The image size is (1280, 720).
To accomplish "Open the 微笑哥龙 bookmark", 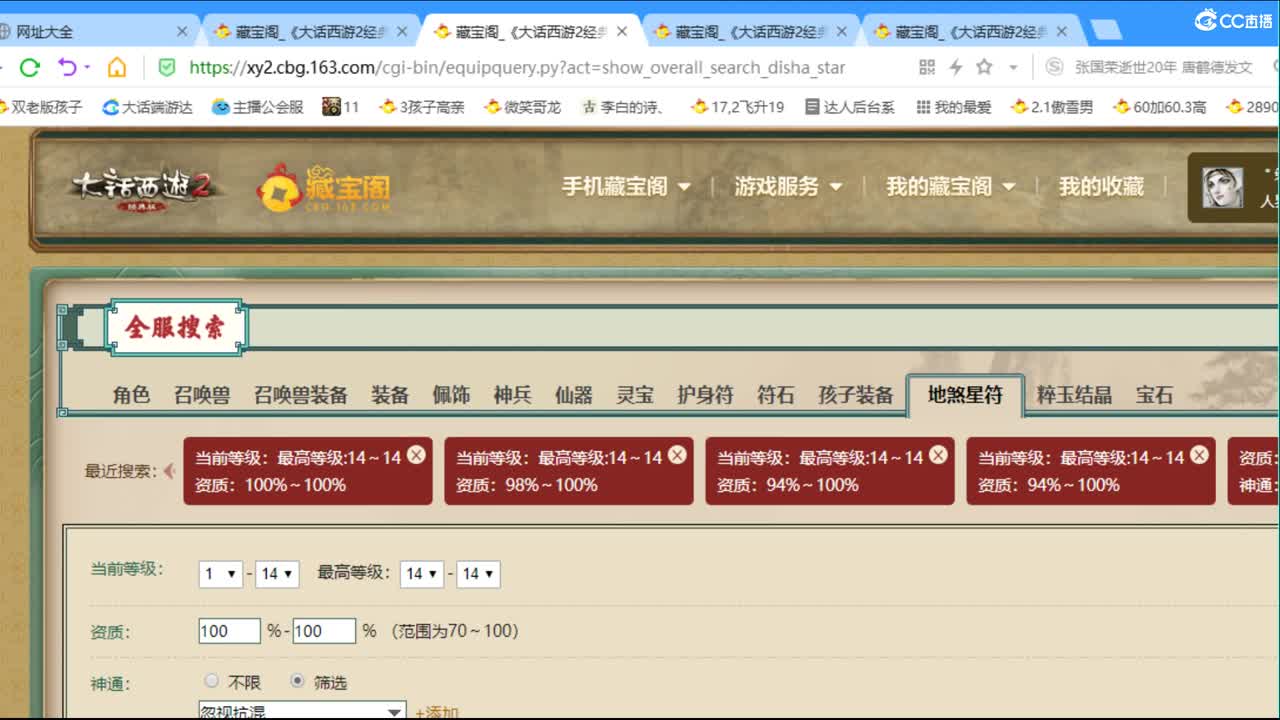I will coord(522,107).
